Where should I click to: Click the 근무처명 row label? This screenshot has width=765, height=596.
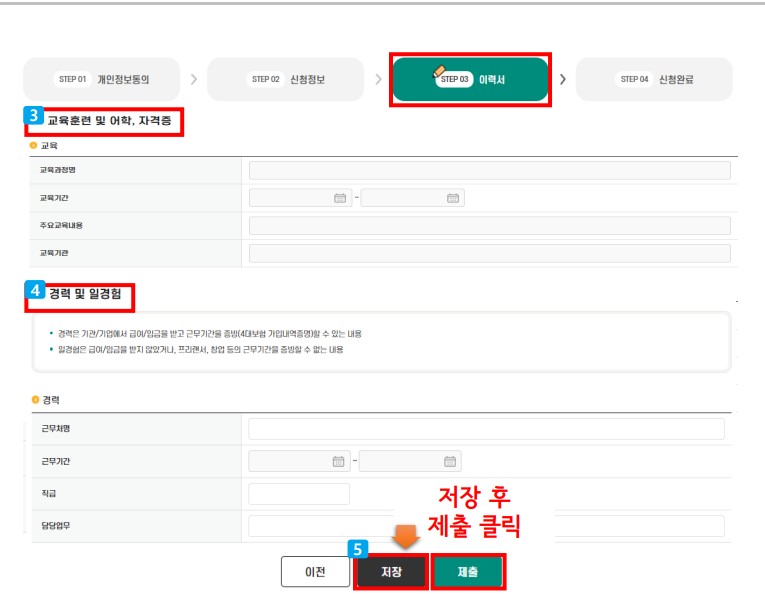(56, 428)
